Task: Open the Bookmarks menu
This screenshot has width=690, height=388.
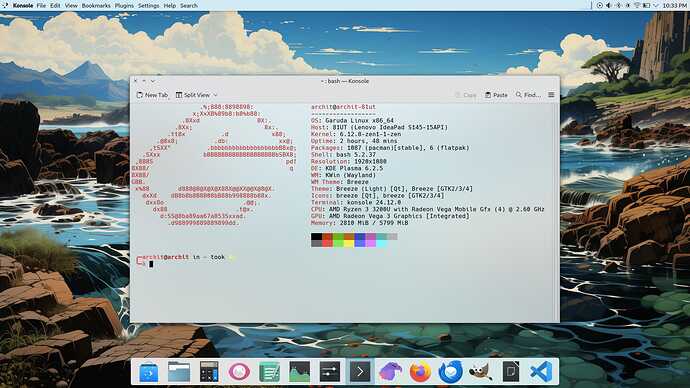Action: pos(96,6)
